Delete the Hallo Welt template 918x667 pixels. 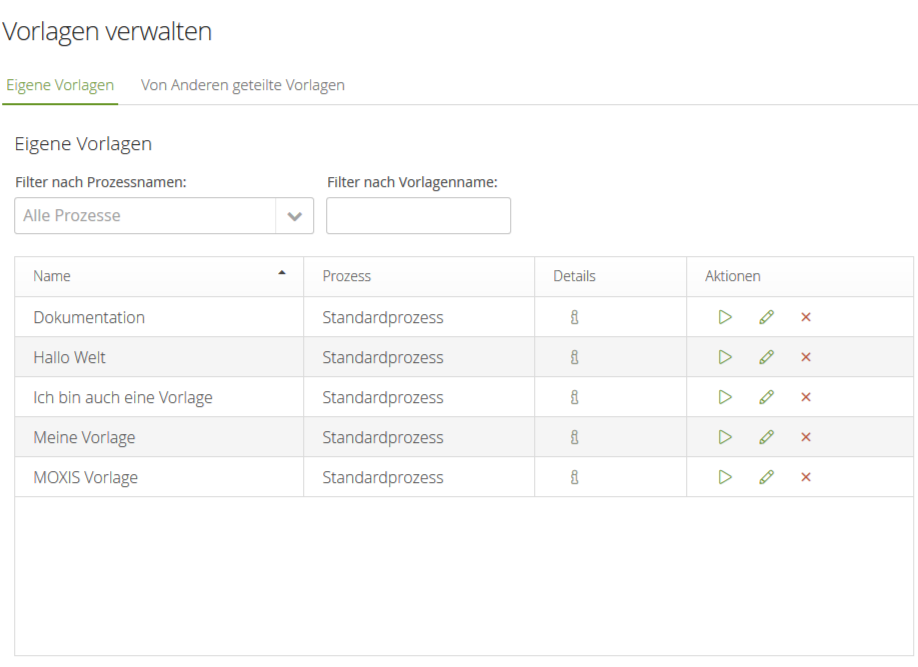[x=806, y=357]
